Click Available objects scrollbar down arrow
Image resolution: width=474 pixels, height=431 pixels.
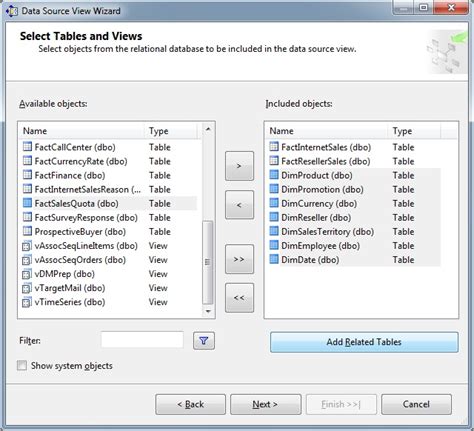[x=208, y=311]
